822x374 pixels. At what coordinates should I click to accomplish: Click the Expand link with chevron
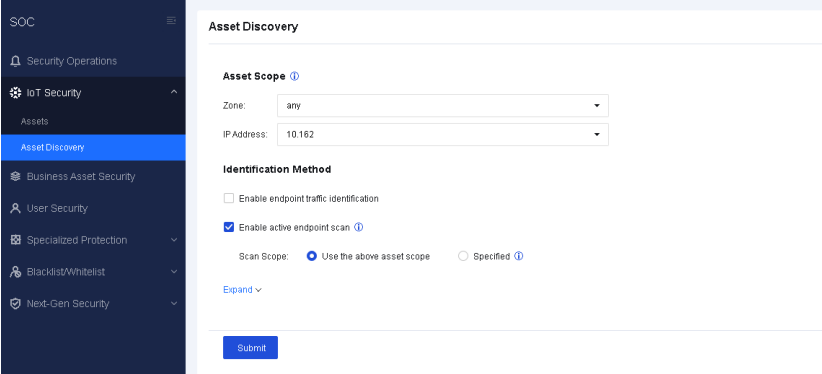point(242,290)
